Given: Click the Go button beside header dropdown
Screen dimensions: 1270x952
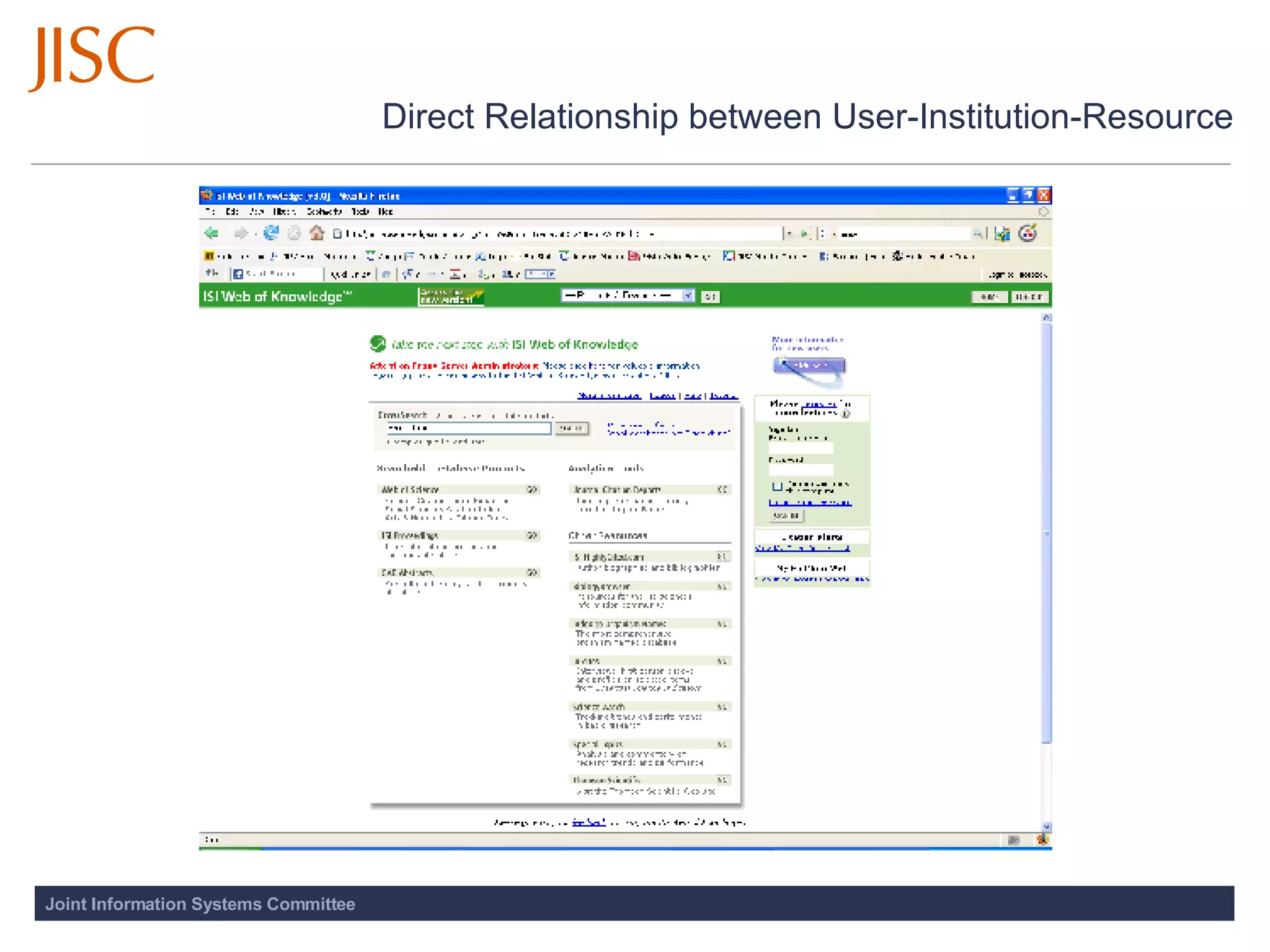Looking at the screenshot, I should coord(710,297).
